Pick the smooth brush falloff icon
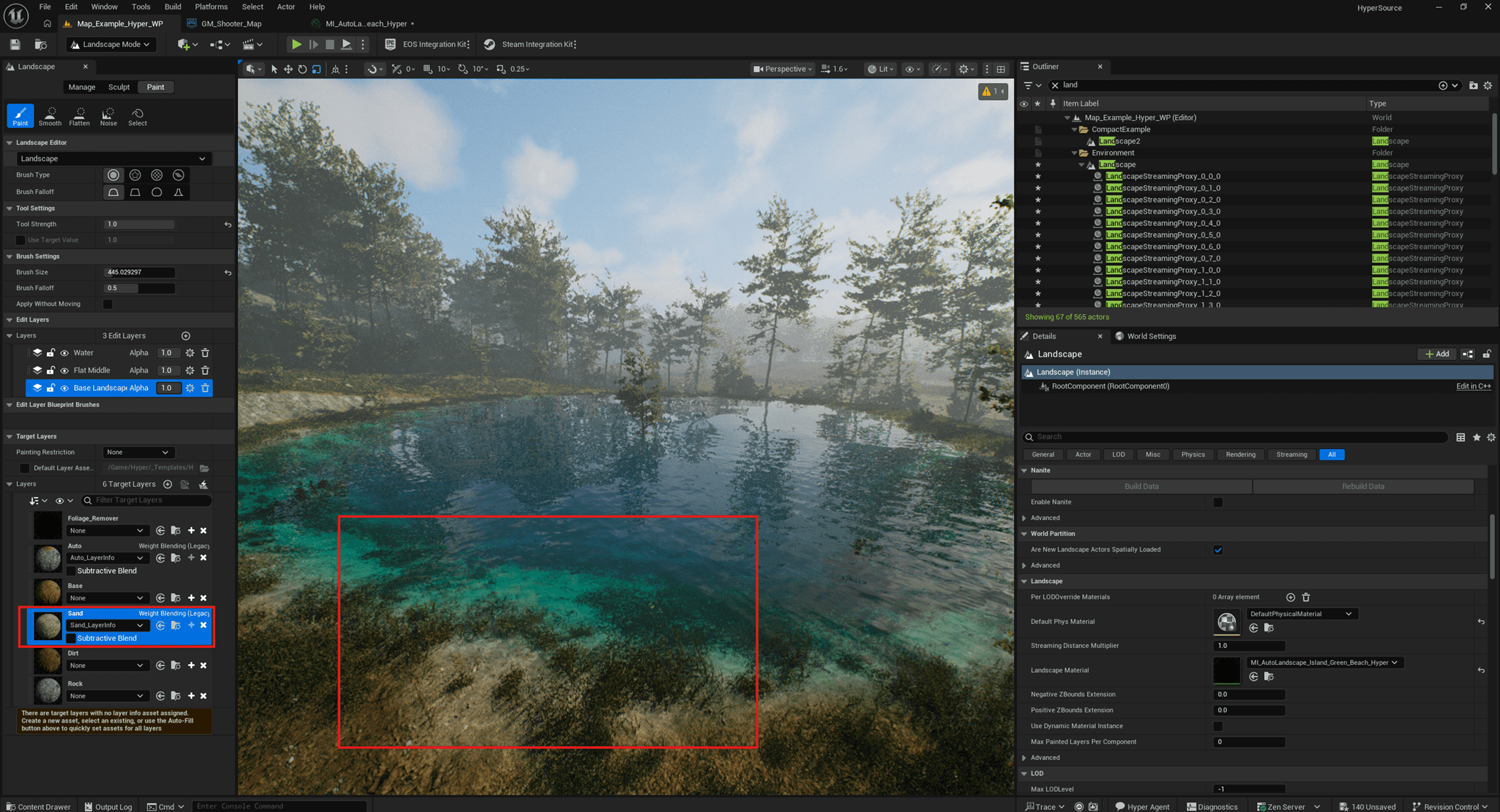1500x812 pixels. coord(113,192)
